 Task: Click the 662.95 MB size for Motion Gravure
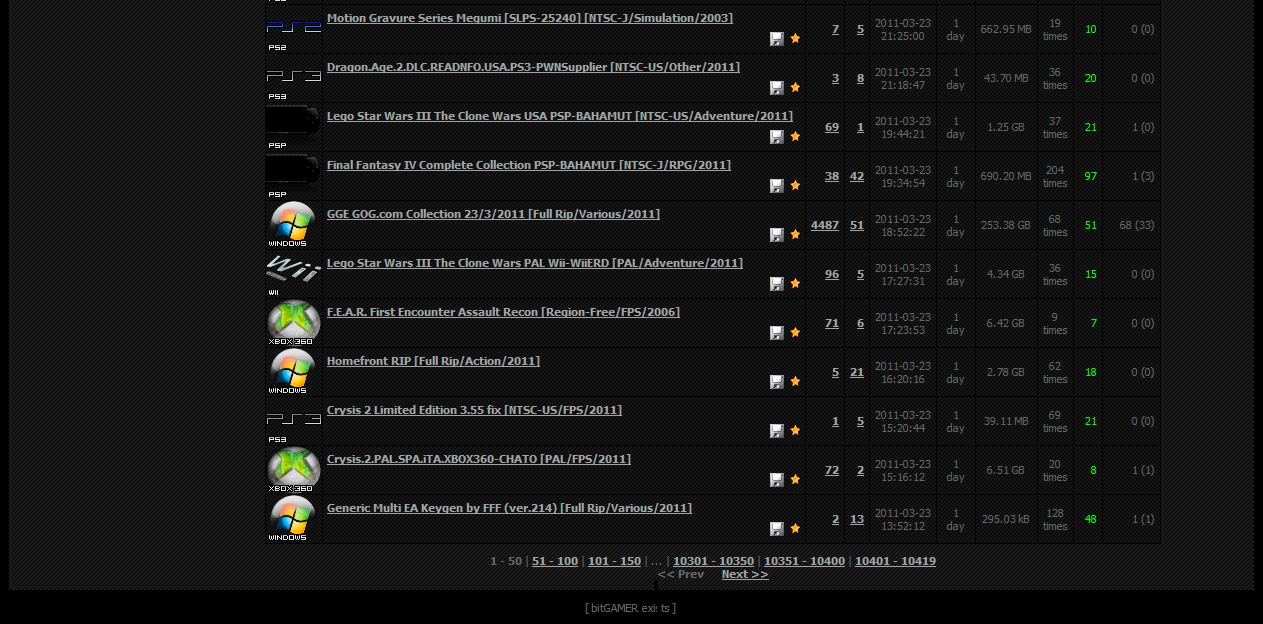tap(1005, 29)
